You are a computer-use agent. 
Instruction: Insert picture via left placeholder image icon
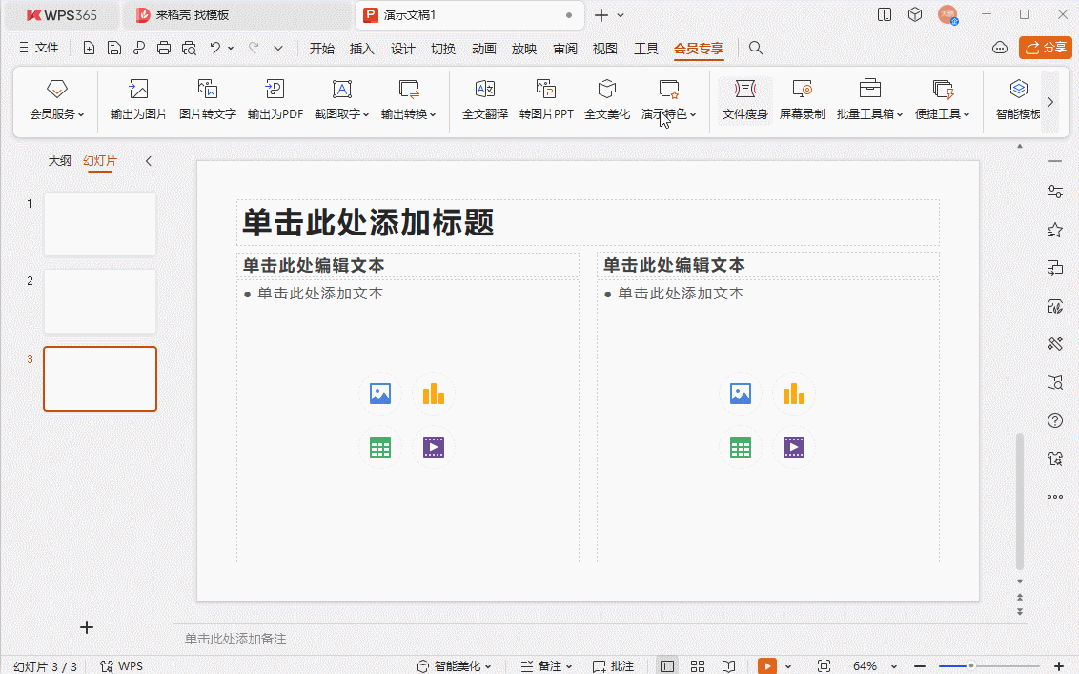click(x=380, y=394)
